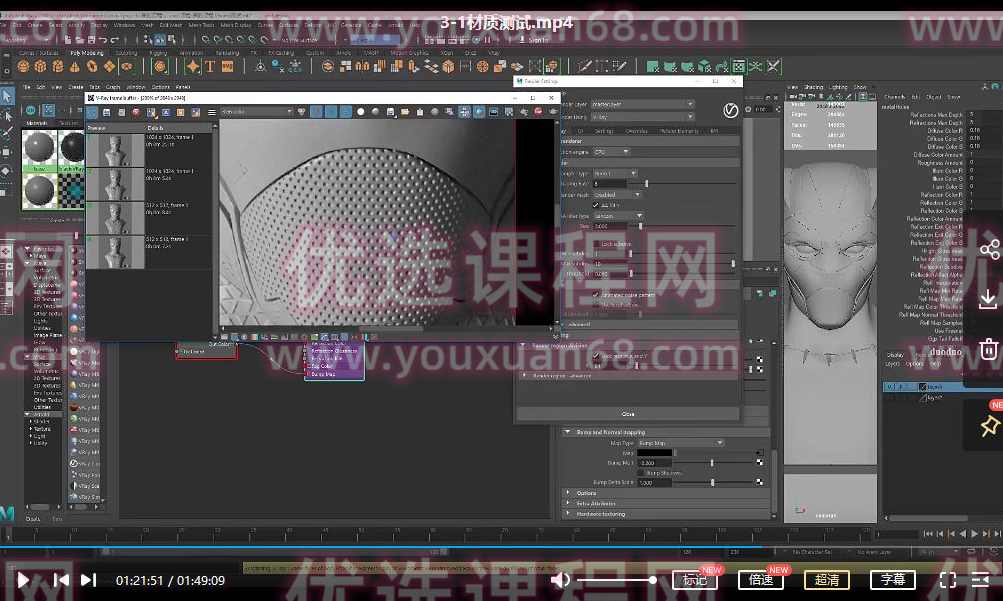Open the render layer dropdown showing masterLayer
The width and height of the screenshot is (1003, 601).
640,103
